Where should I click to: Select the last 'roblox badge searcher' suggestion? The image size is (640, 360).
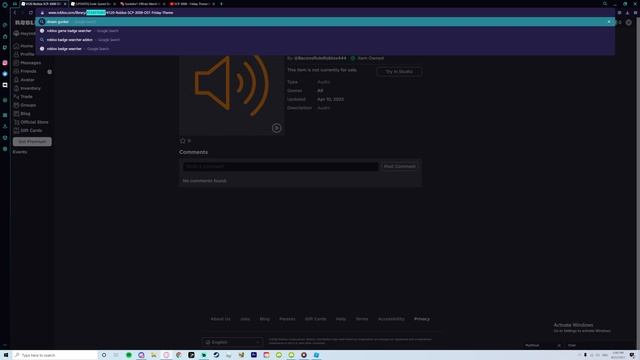pos(324,49)
